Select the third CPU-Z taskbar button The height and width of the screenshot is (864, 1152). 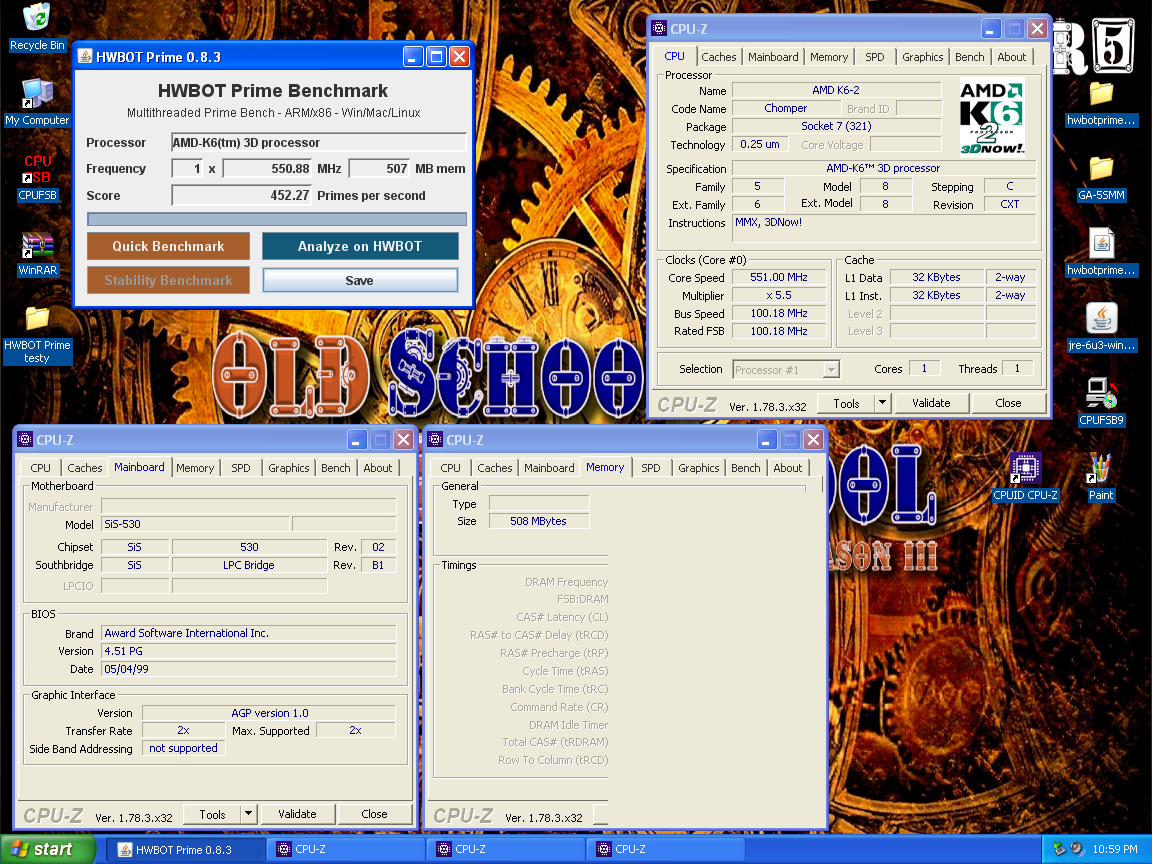tap(666, 849)
